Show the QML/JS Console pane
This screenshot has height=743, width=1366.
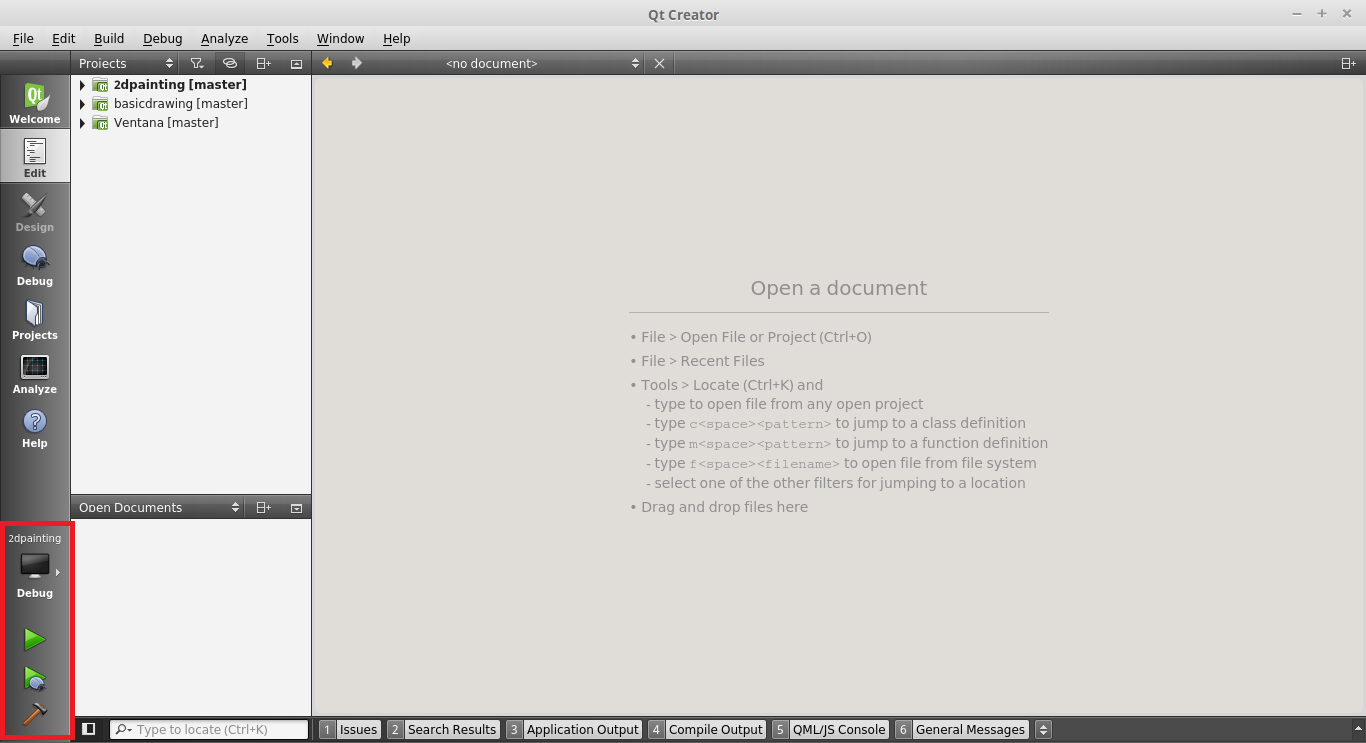(830, 730)
